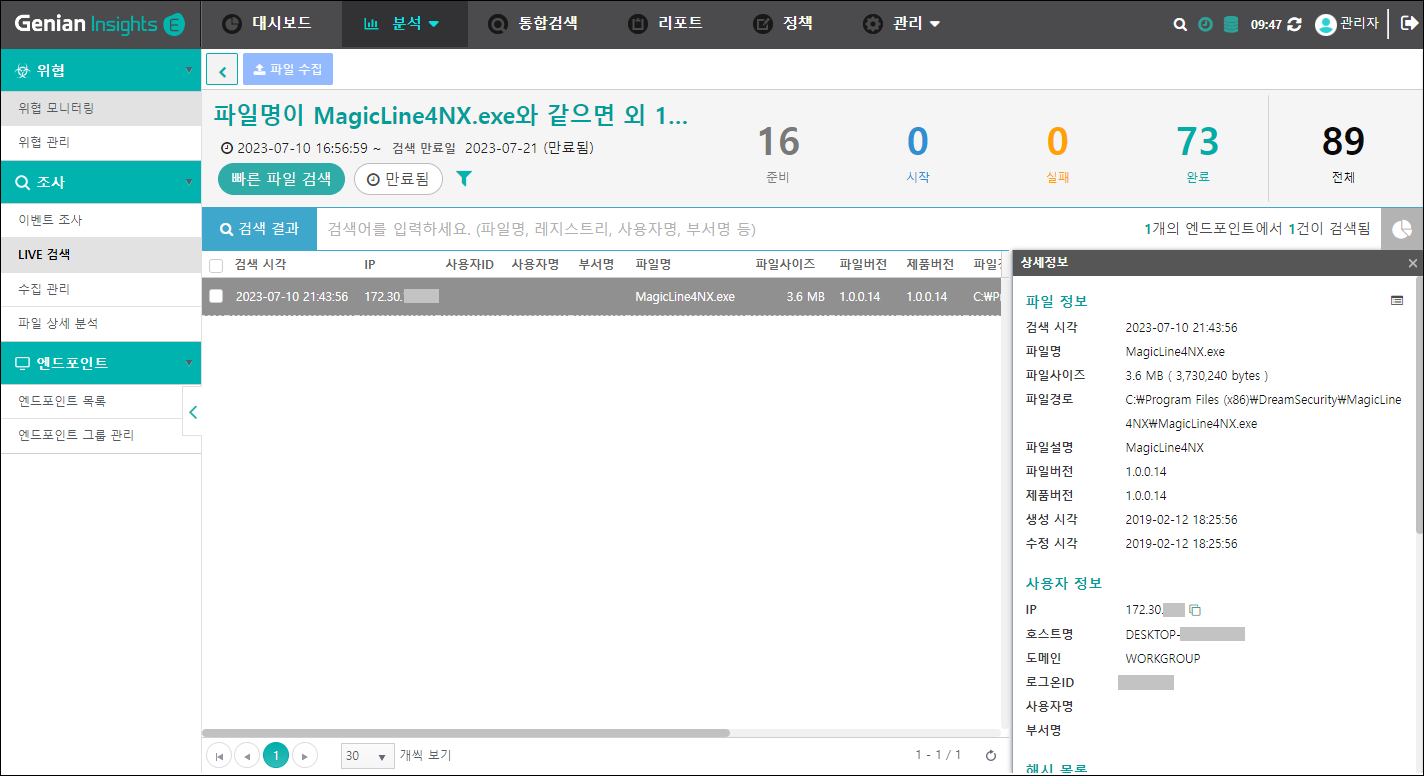Check the select-all checkbox in table header

point(216,265)
